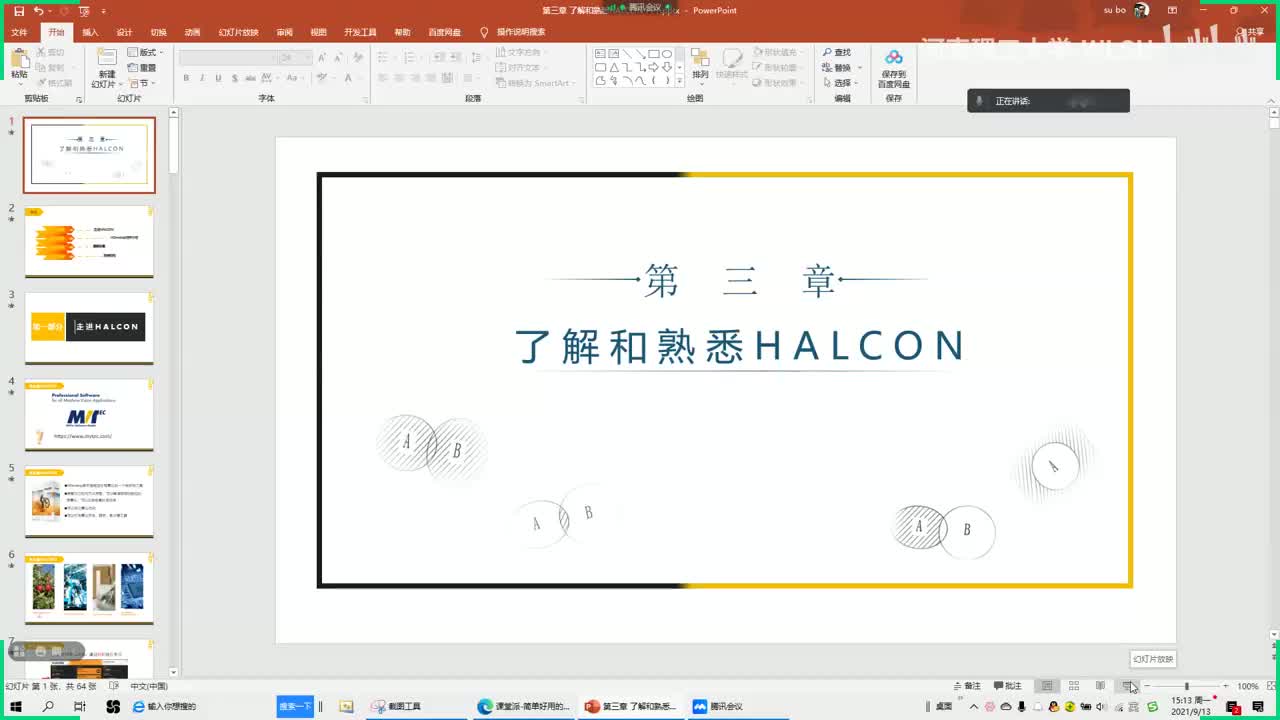Open the 版式 layout dropdown
The image size is (1280, 720).
click(146, 52)
